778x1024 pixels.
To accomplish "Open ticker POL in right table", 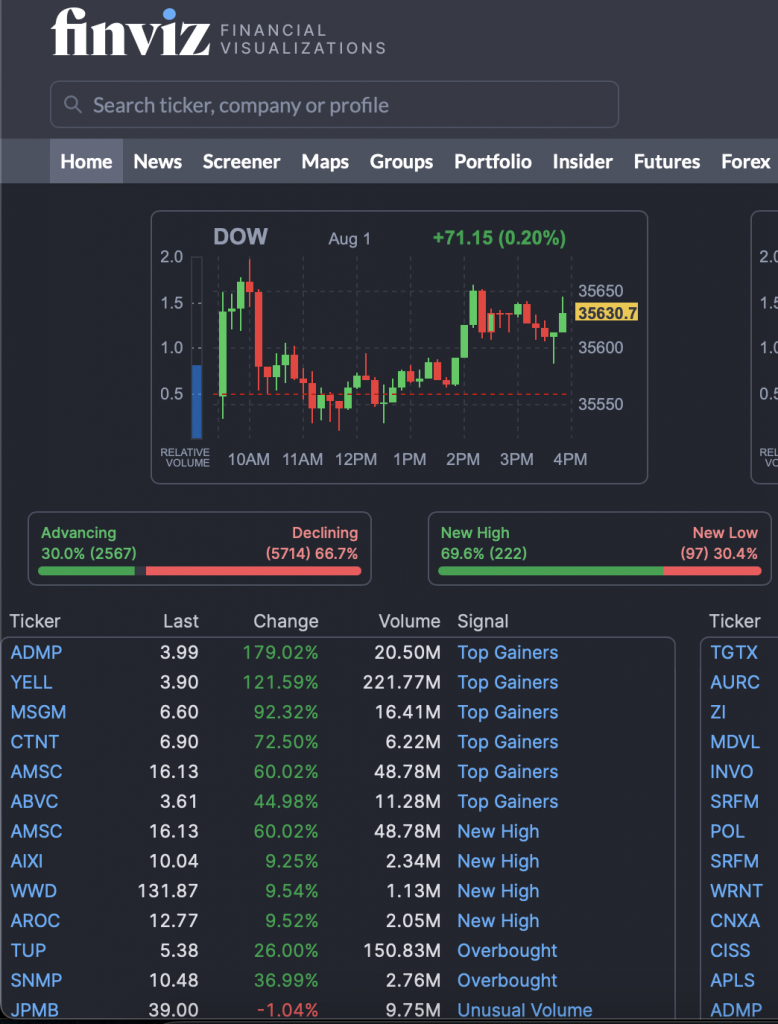I will (x=727, y=831).
